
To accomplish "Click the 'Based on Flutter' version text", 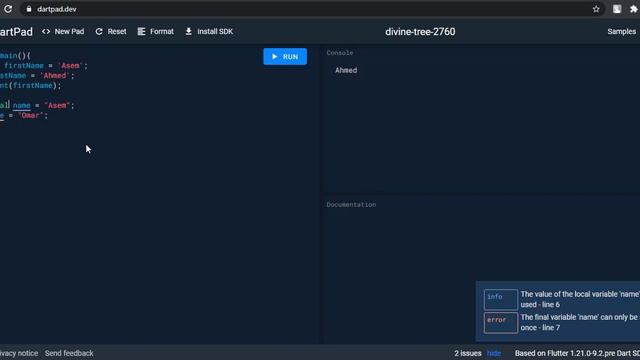I will [x=577, y=353].
